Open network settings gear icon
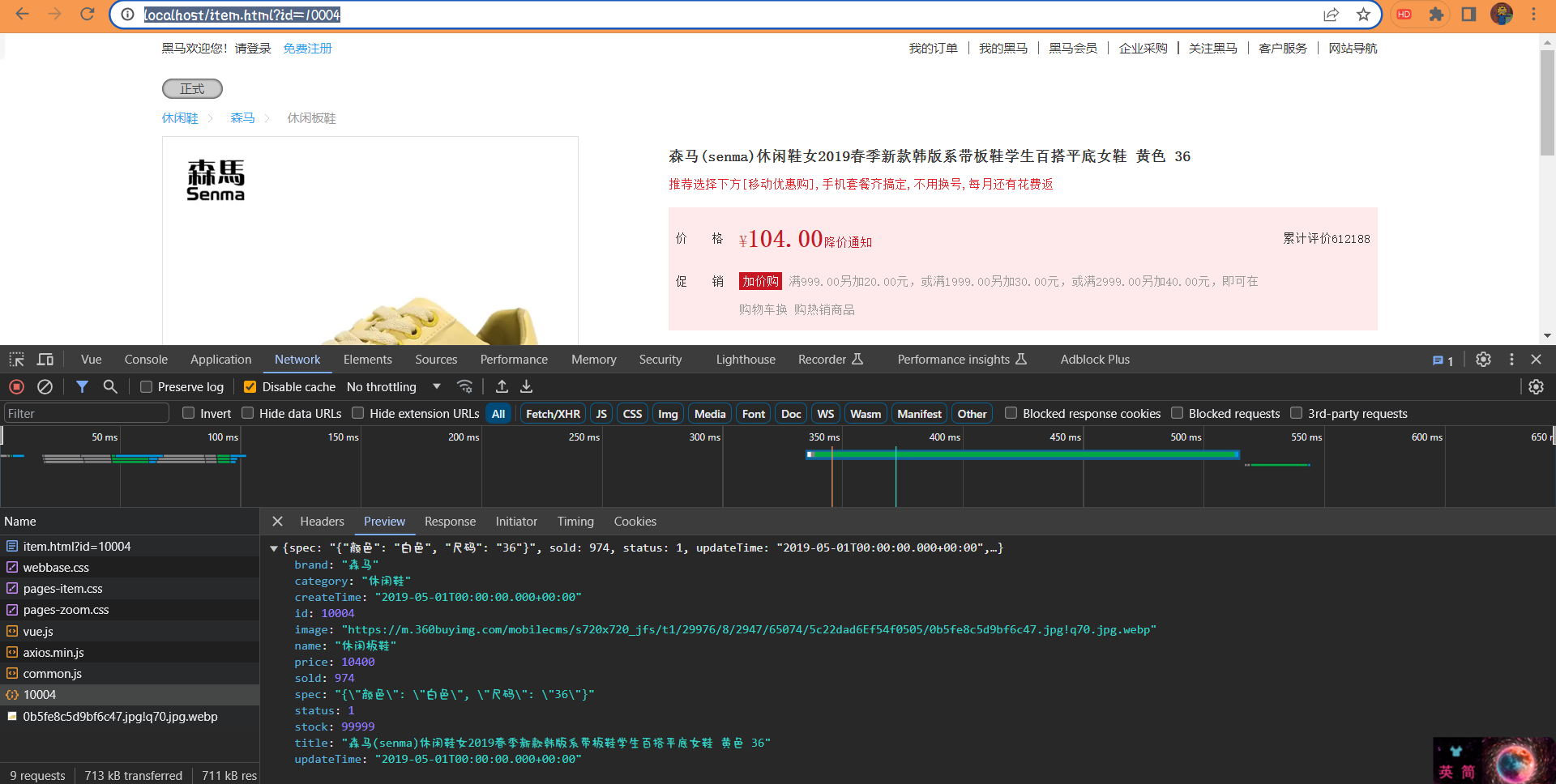Image resolution: width=1556 pixels, height=784 pixels. 1536,387
